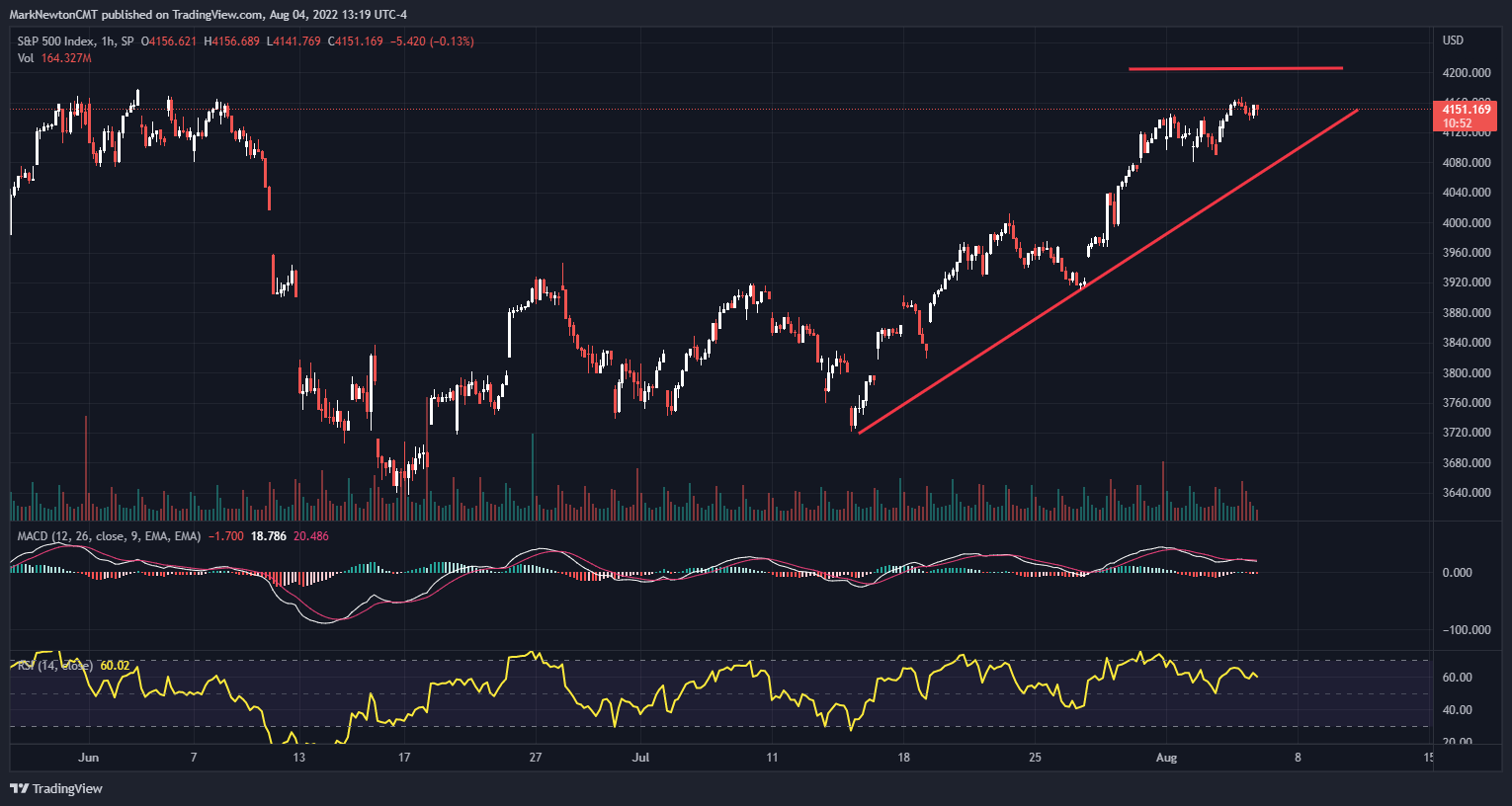Click the change value −5.420 (−0.13%)
The width and height of the screenshot is (1512, 806).
(x=432, y=41)
